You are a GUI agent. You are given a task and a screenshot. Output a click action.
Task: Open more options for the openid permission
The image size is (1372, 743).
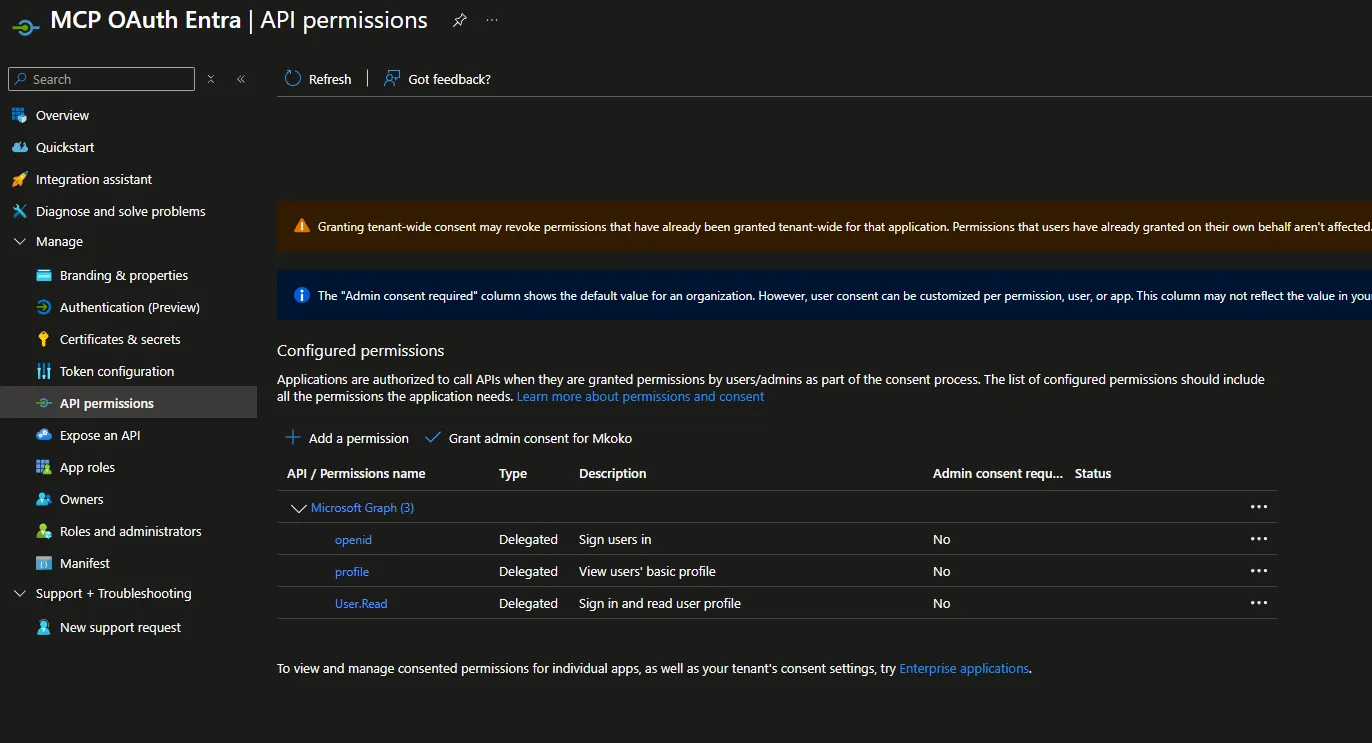point(1259,539)
